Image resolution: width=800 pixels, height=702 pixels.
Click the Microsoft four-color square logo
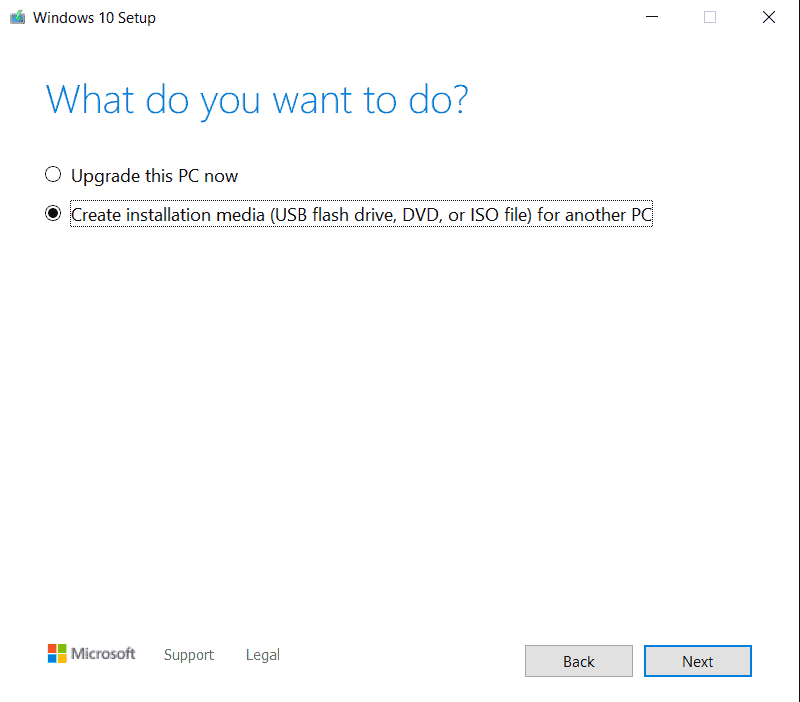click(57, 654)
